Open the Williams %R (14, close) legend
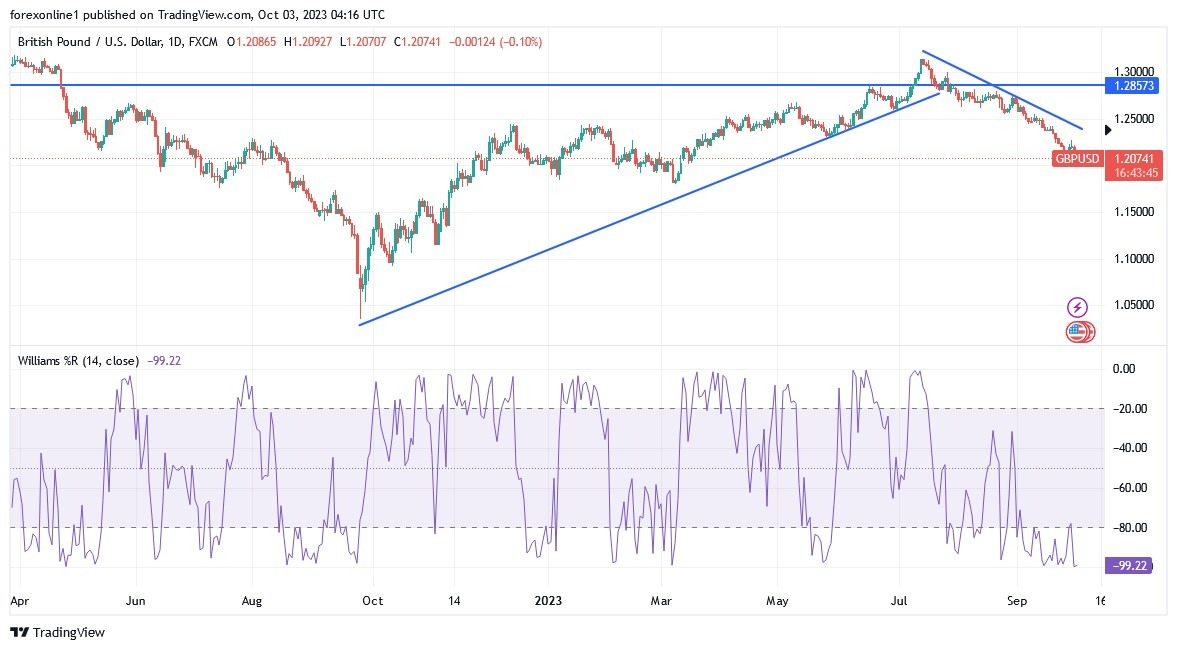The height and width of the screenshot is (650, 1177). [x=78, y=361]
